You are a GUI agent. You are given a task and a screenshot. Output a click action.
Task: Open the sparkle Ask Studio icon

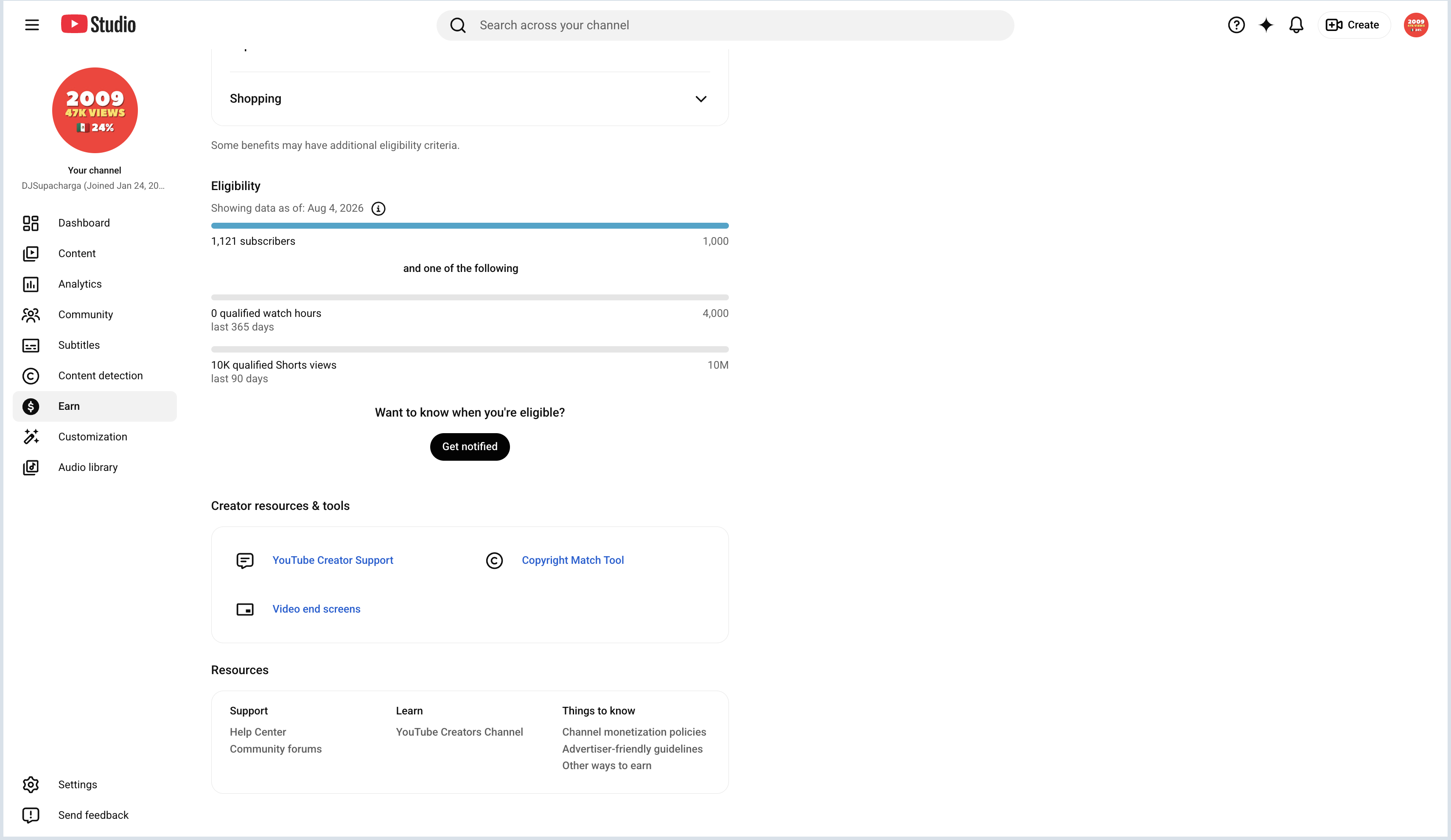(1266, 25)
